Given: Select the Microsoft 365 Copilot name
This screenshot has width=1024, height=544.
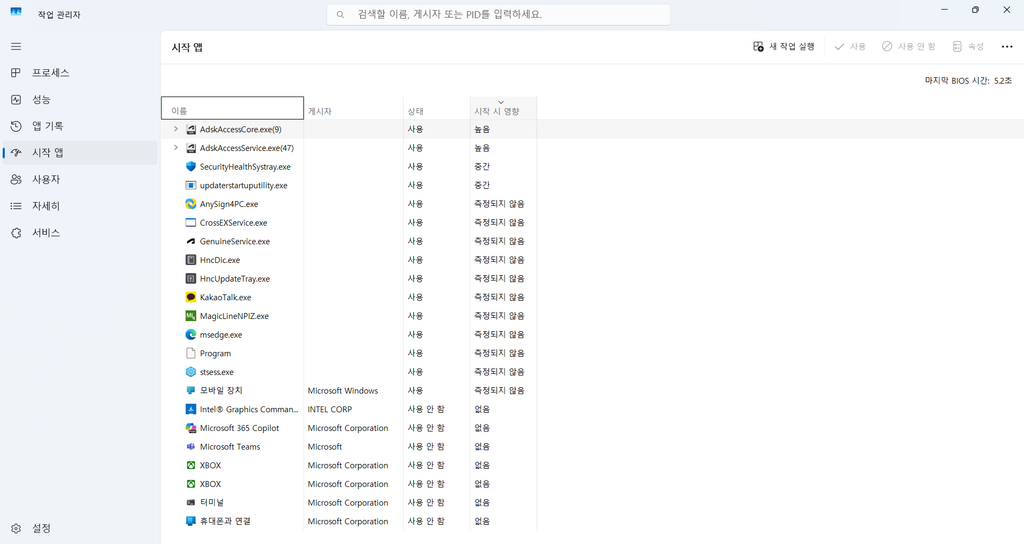Looking at the screenshot, I should tap(239, 428).
